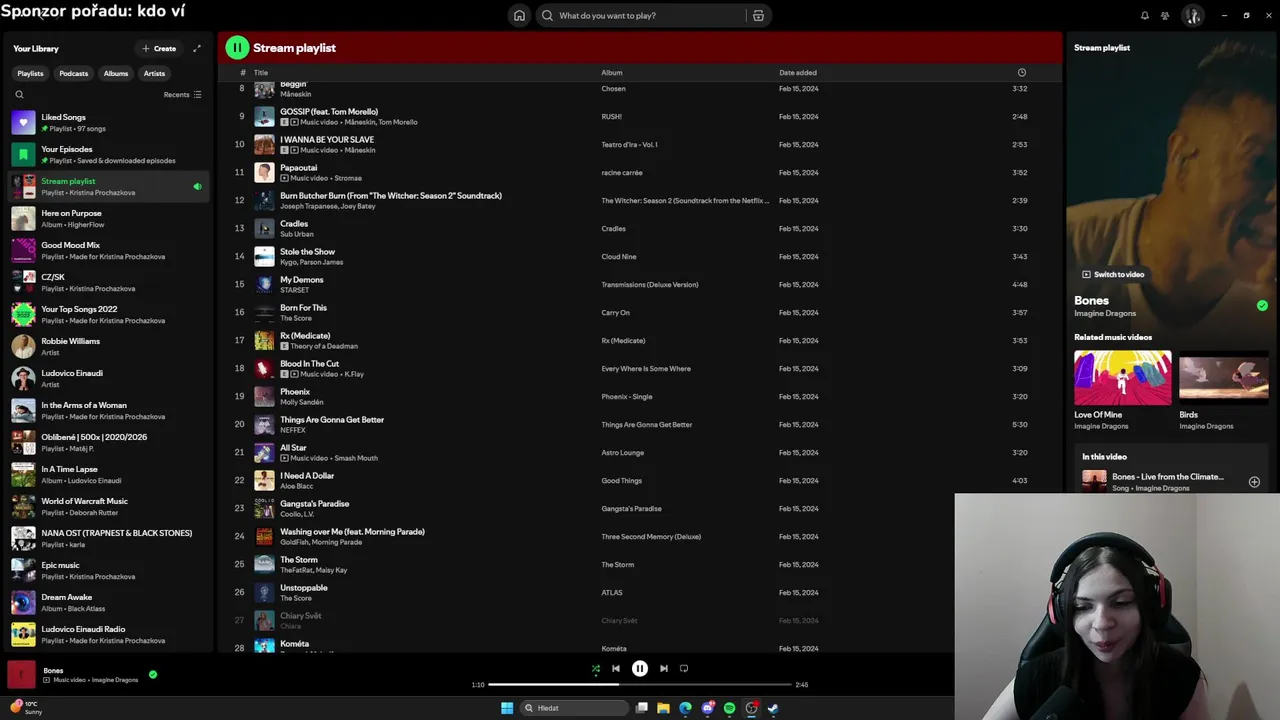The width and height of the screenshot is (1280, 720).
Task: Open World of Warcraft Music playlist
Action: tap(108, 506)
